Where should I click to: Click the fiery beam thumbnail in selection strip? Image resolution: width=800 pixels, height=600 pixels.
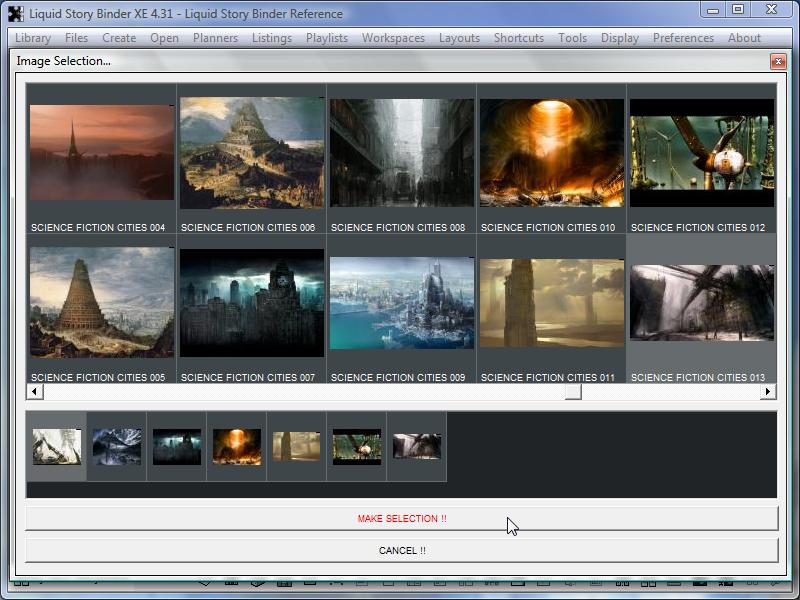point(236,446)
